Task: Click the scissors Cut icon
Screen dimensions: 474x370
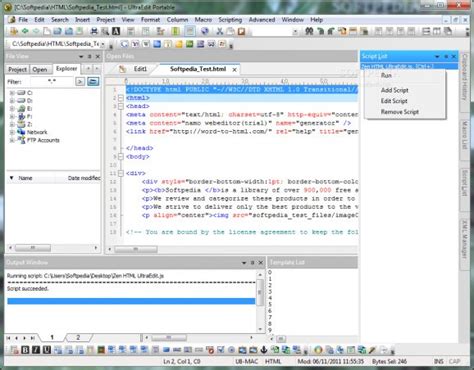Action: [220, 31]
